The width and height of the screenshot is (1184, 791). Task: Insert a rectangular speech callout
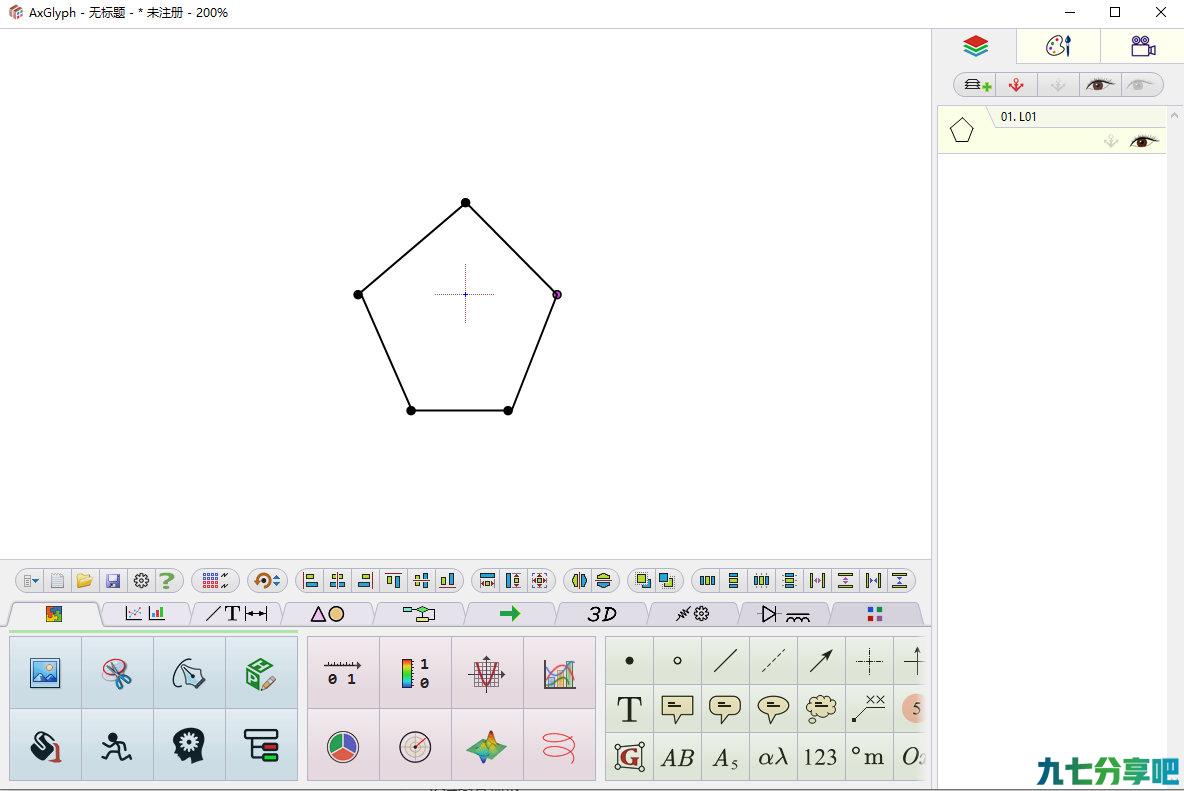coord(677,709)
